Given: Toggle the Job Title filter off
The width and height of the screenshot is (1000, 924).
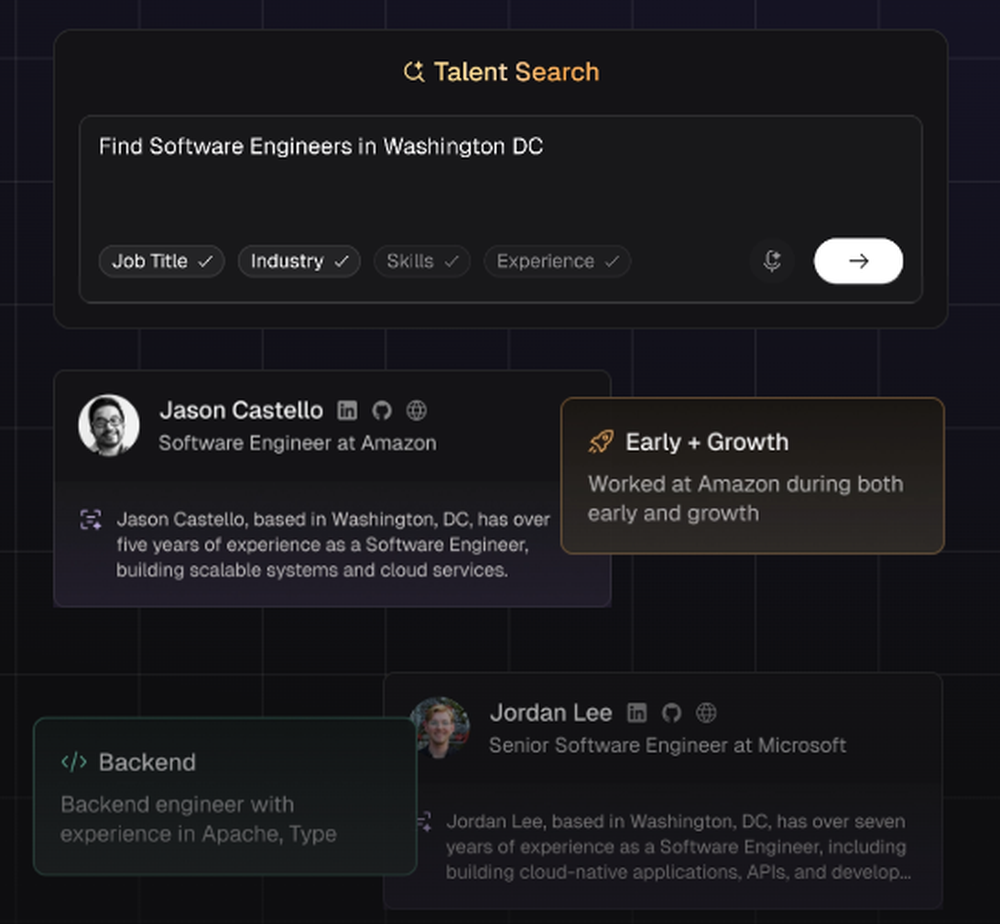Looking at the screenshot, I should click(x=161, y=261).
